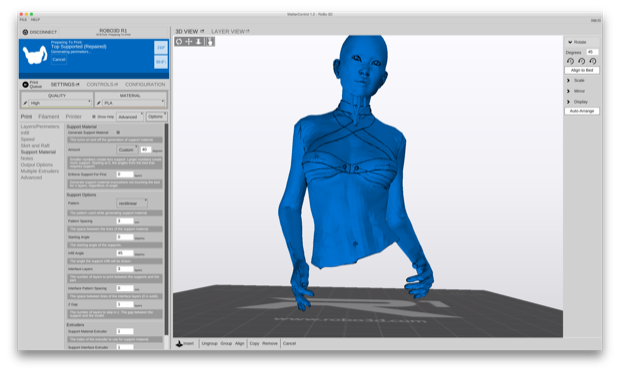
Task: Click the Pattern Spacing input field
Action: click(125, 221)
